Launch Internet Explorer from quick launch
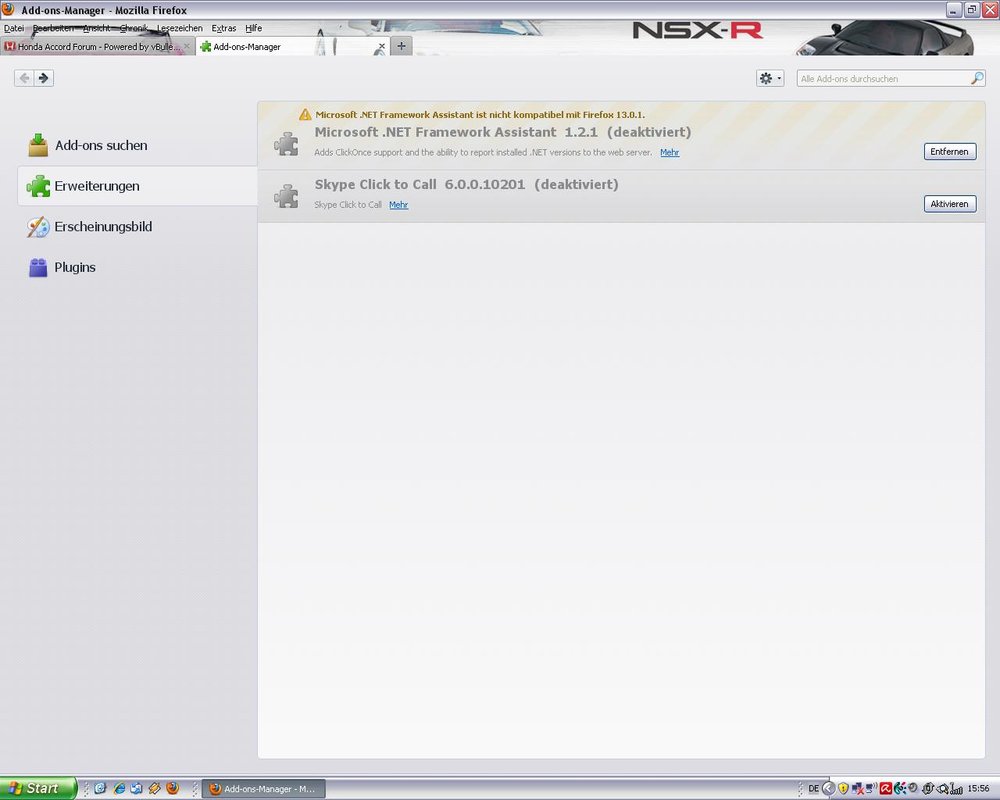 coord(118,788)
